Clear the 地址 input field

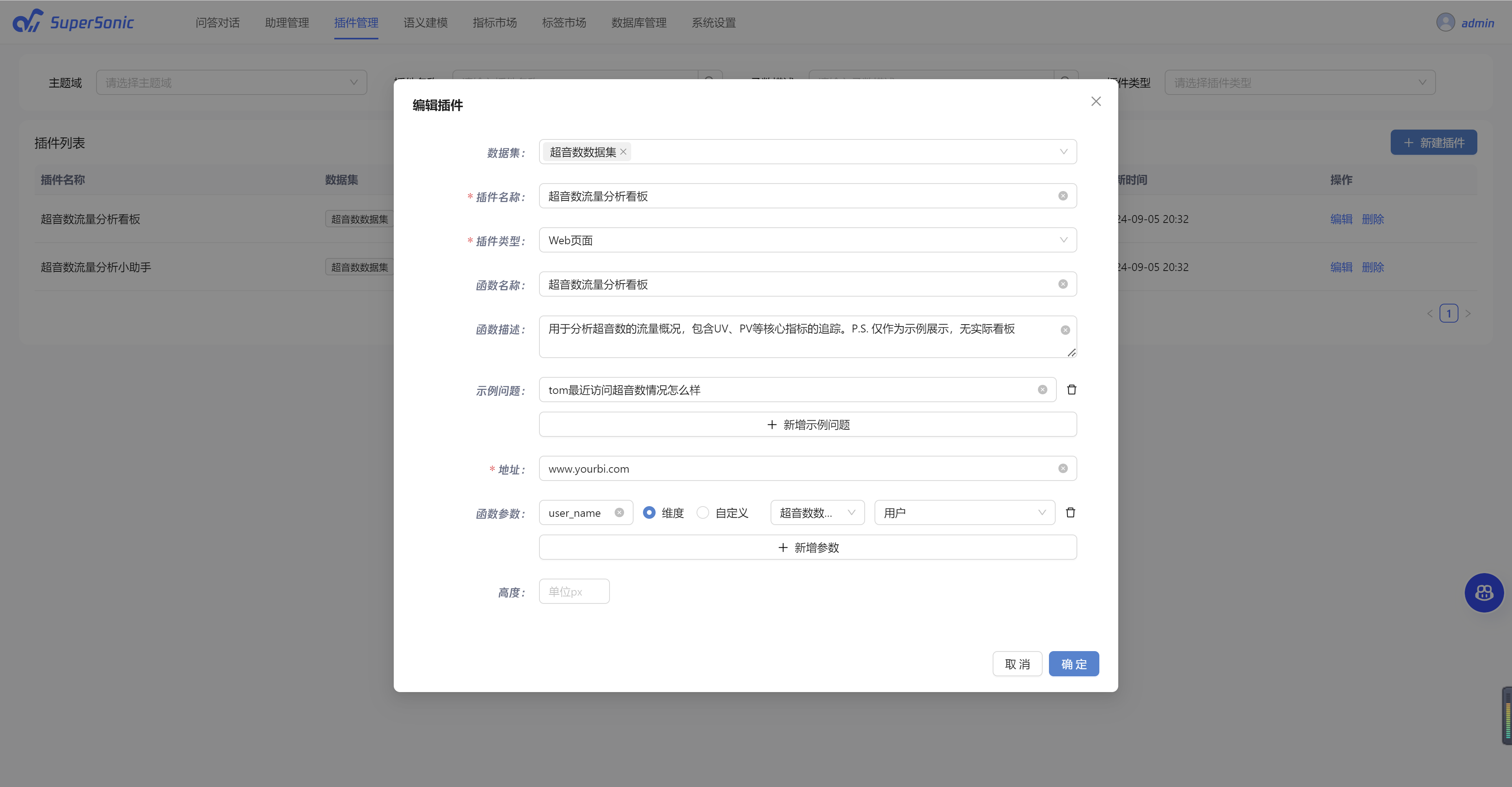coord(1062,469)
